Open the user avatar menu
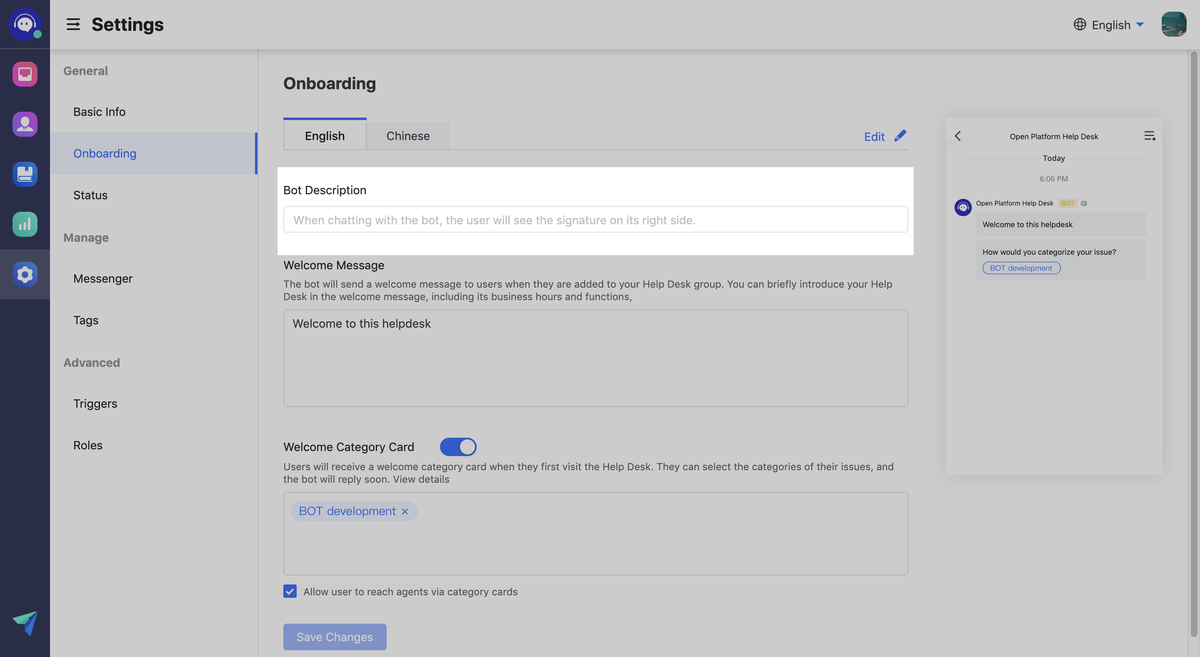Viewport: 1200px width, 657px height. click(x=1173, y=24)
